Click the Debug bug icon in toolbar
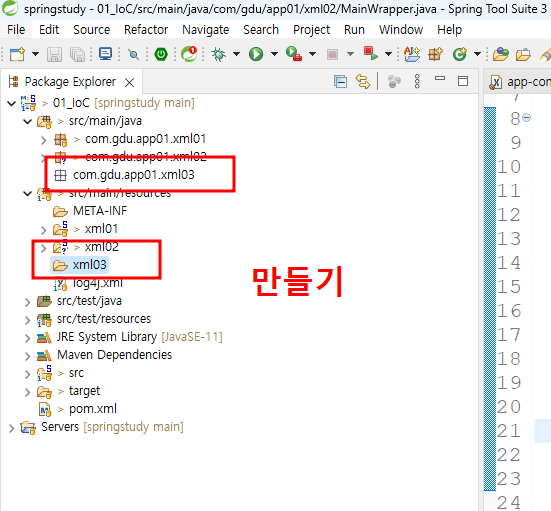This screenshot has height=511, width=551. [219, 54]
